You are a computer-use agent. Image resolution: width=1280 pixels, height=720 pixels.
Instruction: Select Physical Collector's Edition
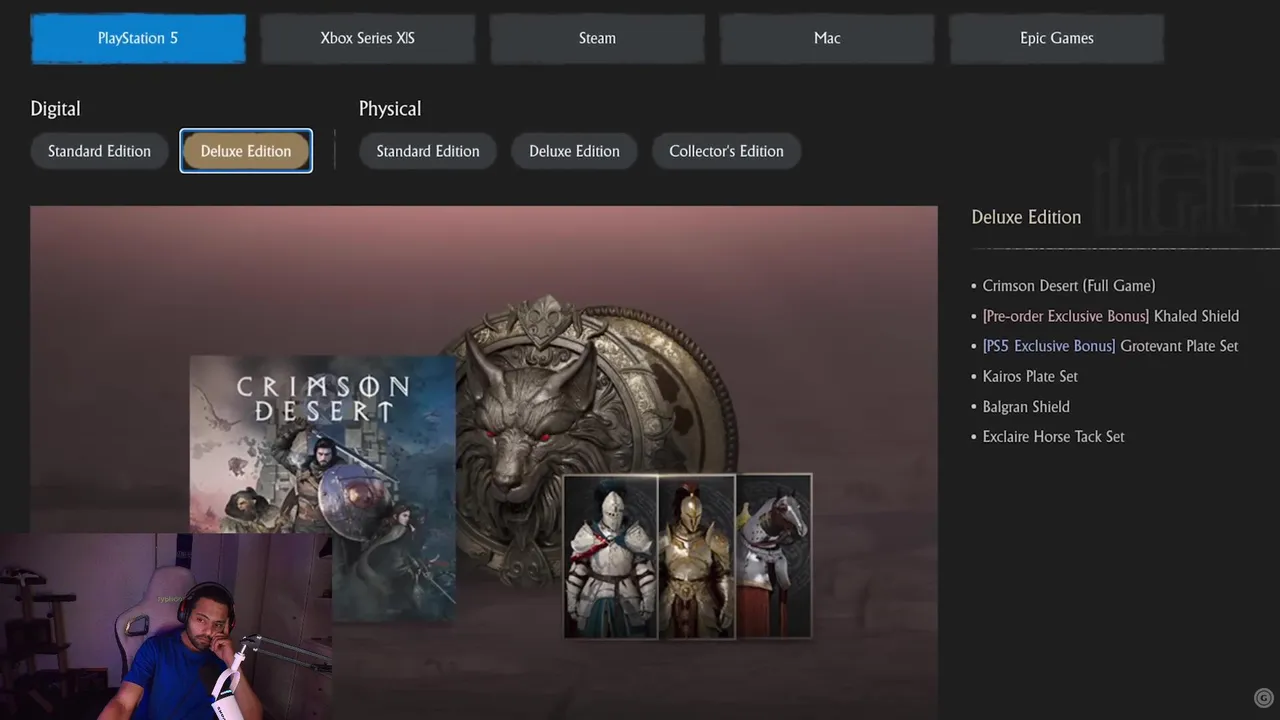click(726, 151)
